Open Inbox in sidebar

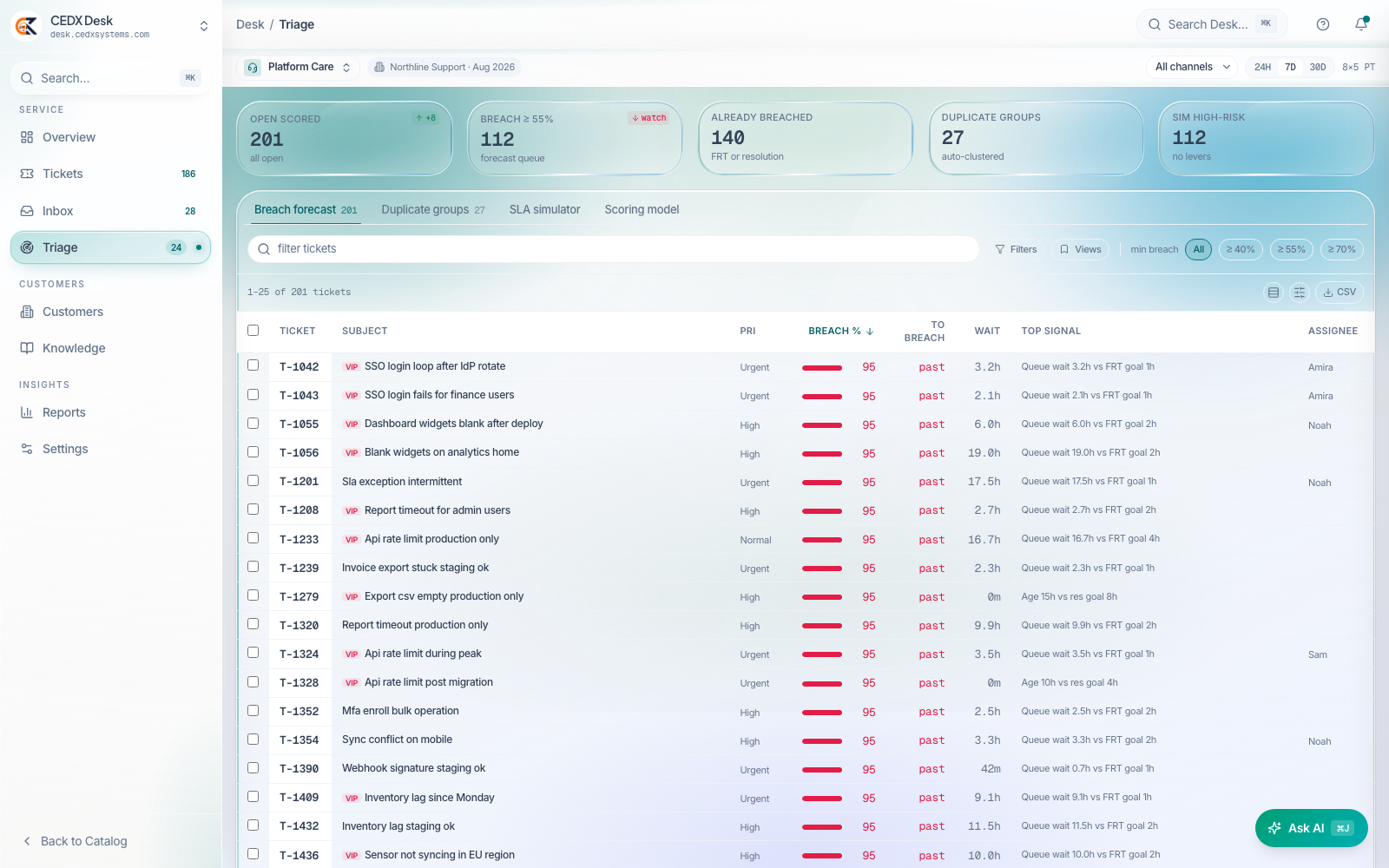(110, 211)
